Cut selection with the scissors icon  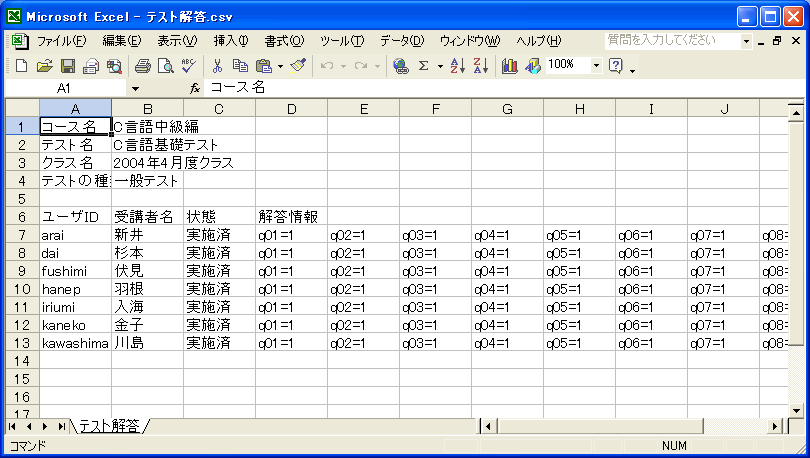click(217, 66)
